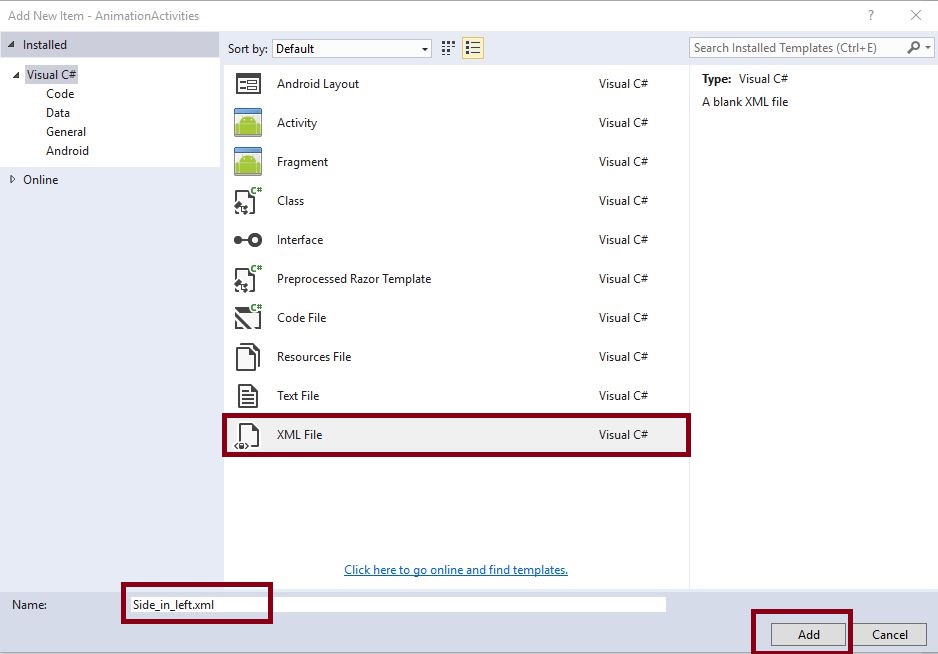Select Resources File template name

click(x=313, y=357)
